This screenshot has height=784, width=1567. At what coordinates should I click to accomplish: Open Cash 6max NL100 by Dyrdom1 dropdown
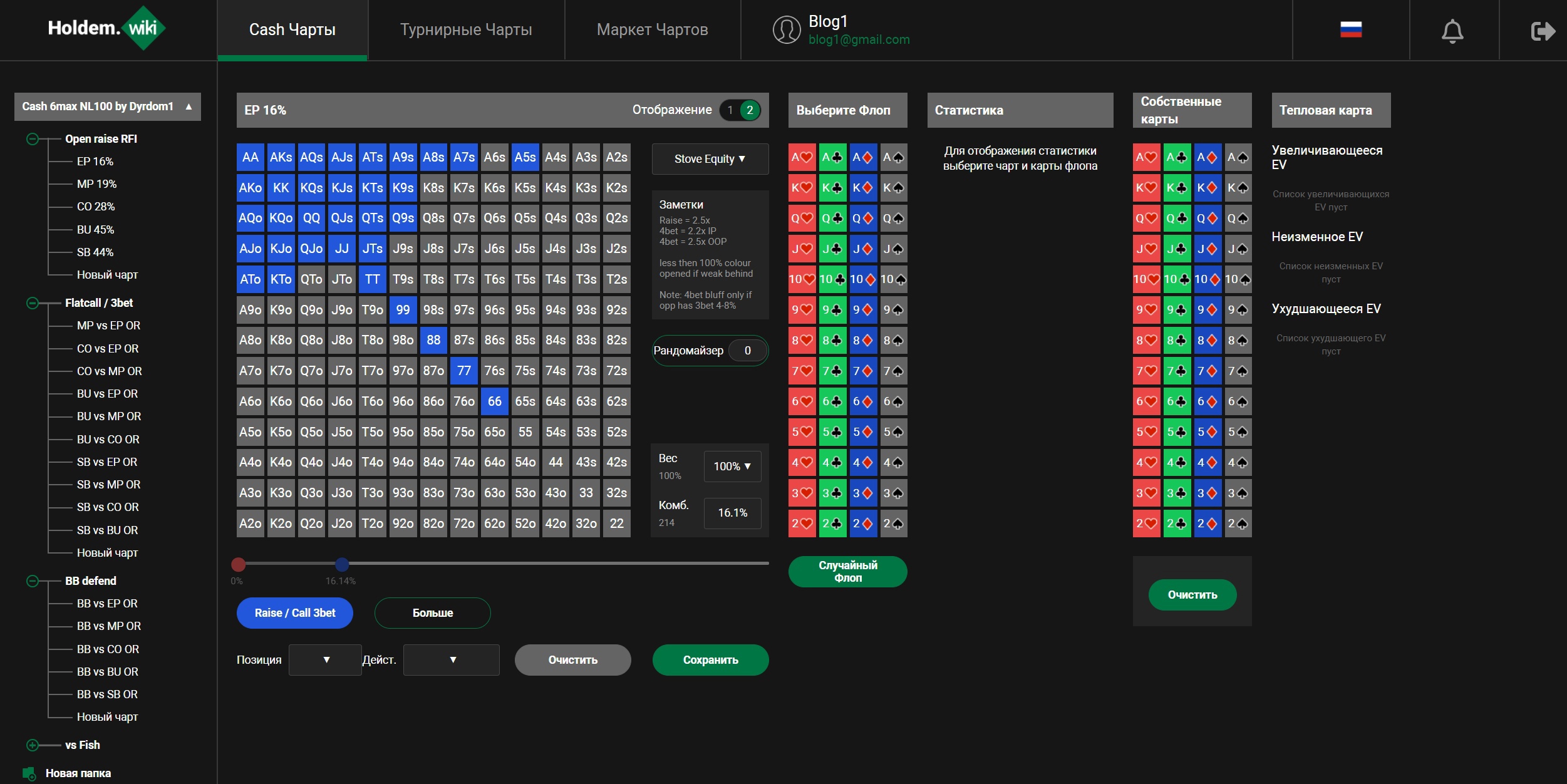[108, 106]
